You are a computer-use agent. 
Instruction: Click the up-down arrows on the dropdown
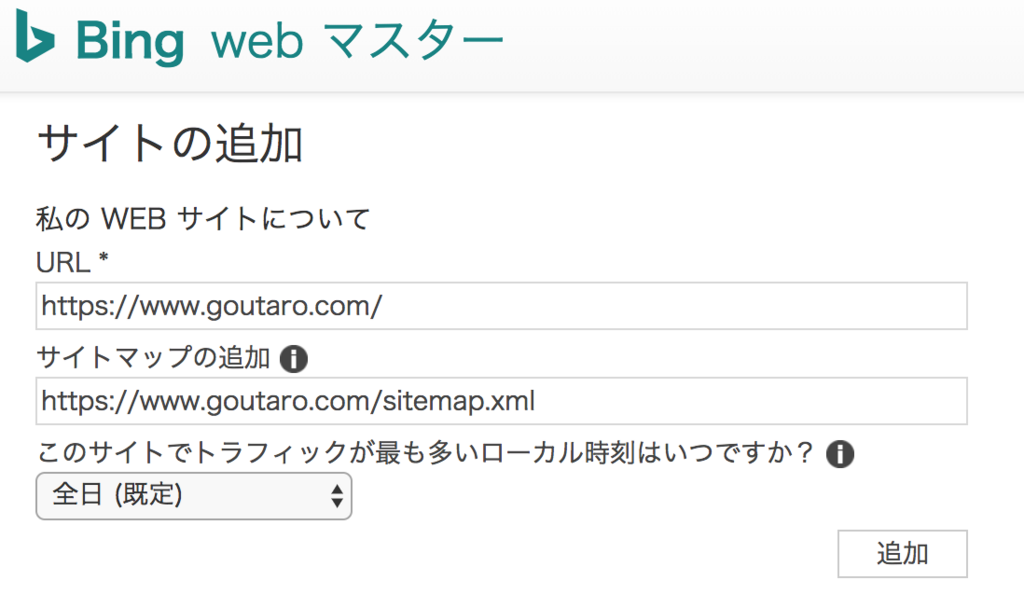coord(337,496)
